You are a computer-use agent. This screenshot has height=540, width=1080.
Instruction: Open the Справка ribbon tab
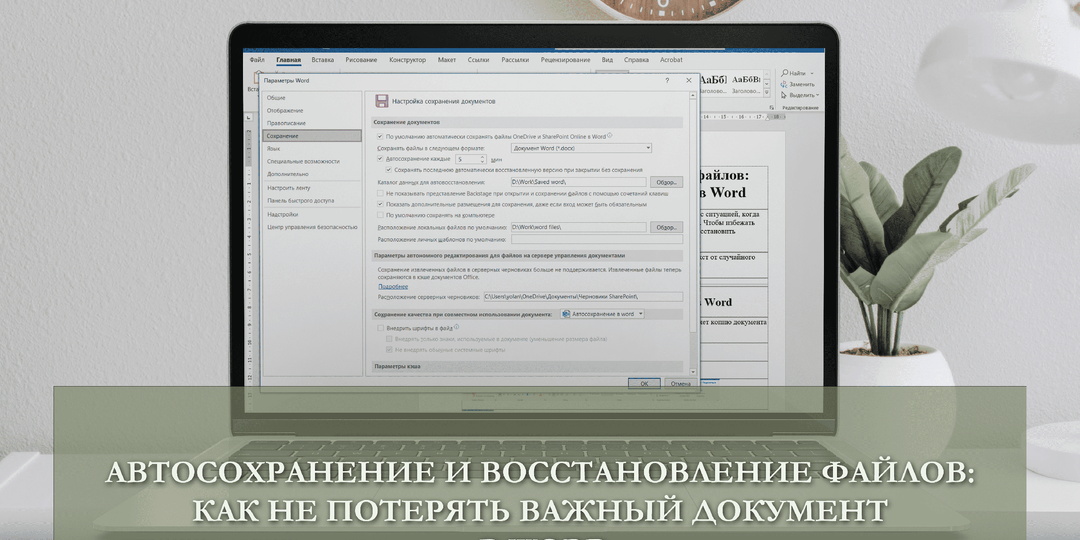(636, 60)
